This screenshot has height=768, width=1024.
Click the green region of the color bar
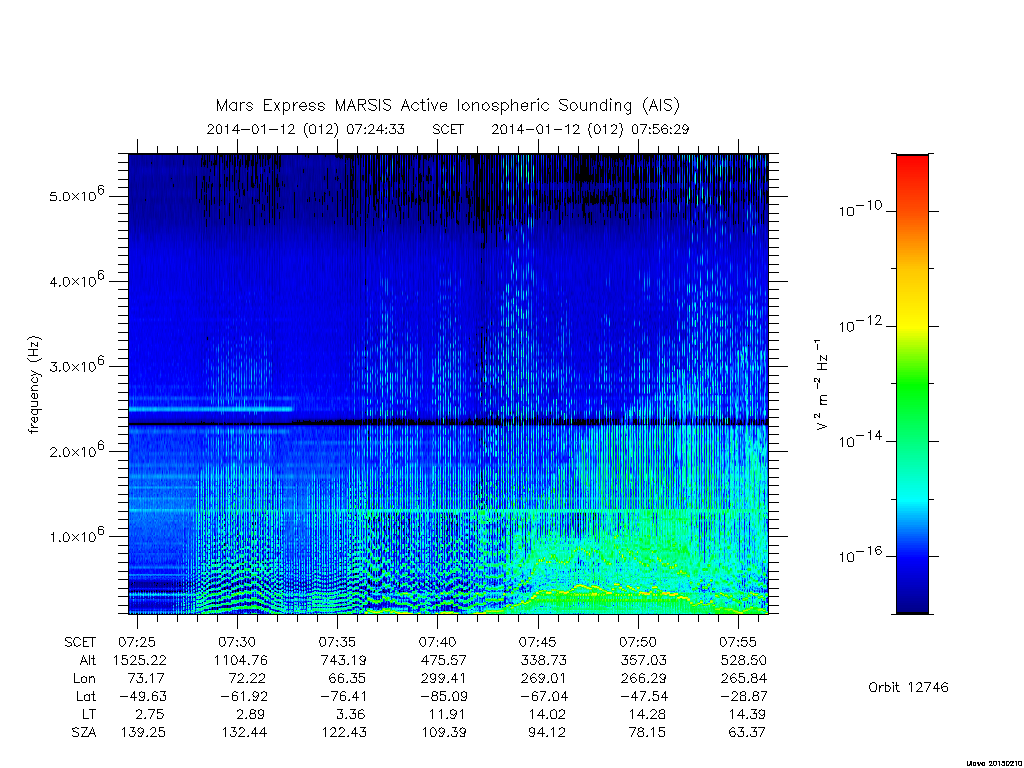pyautogui.click(x=912, y=385)
